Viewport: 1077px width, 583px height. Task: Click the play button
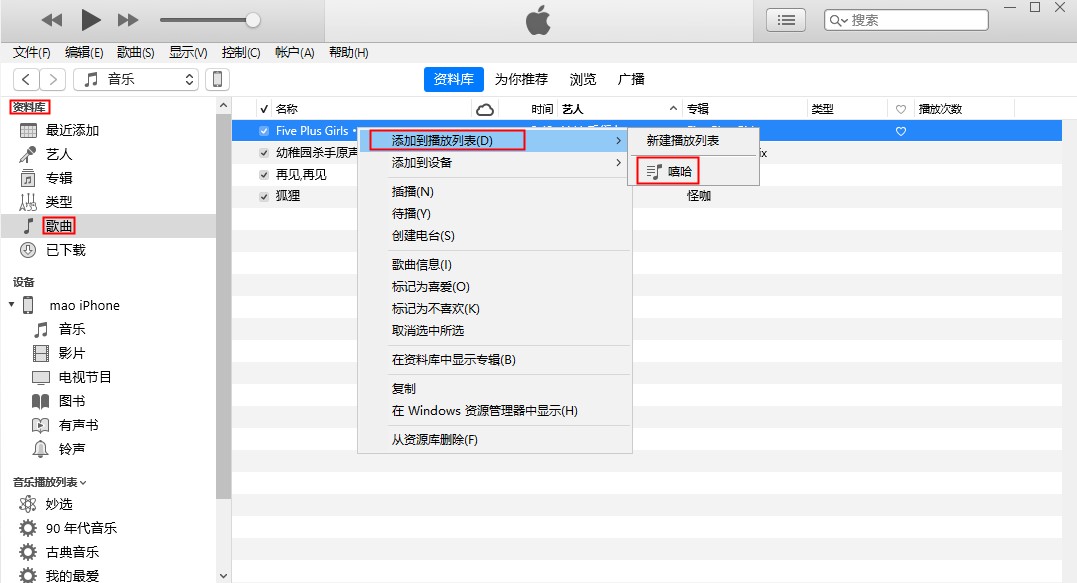(x=91, y=20)
